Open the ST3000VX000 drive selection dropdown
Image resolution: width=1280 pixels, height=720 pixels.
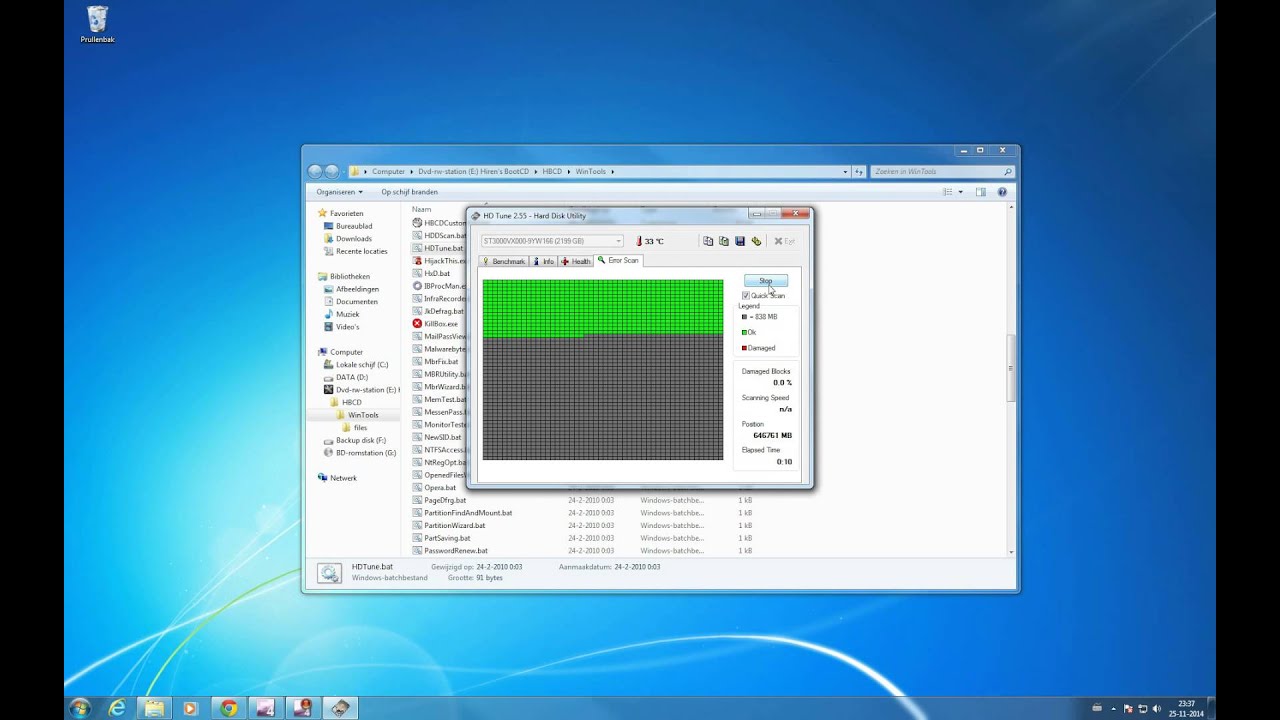(x=552, y=241)
